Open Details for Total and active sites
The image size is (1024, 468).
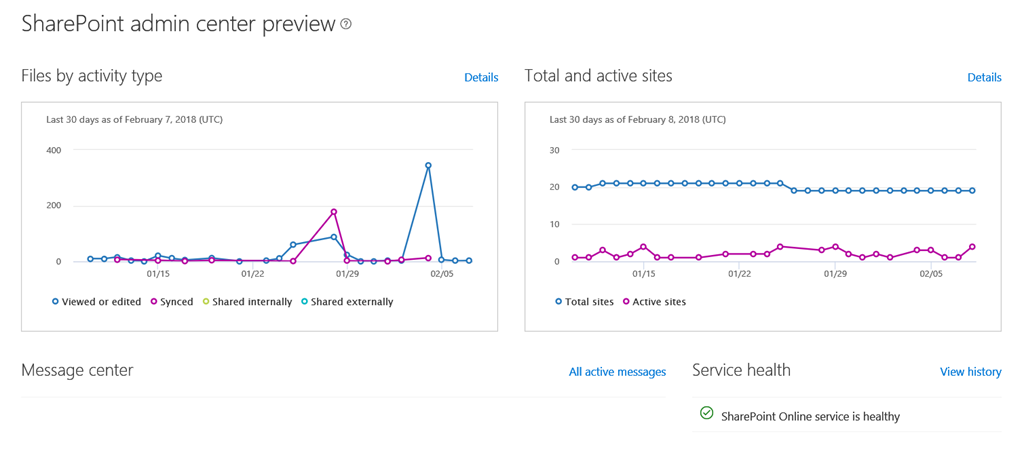click(984, 77)
